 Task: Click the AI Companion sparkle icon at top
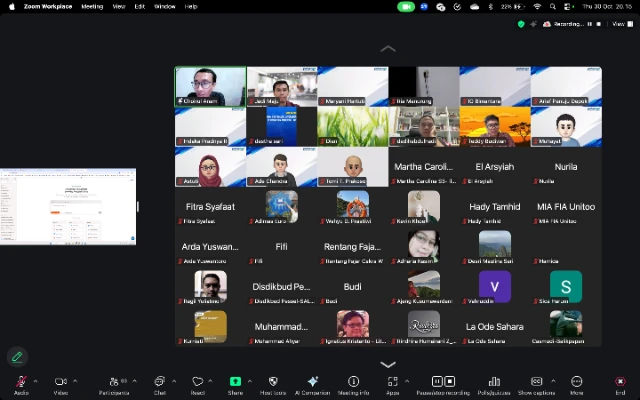533,24
